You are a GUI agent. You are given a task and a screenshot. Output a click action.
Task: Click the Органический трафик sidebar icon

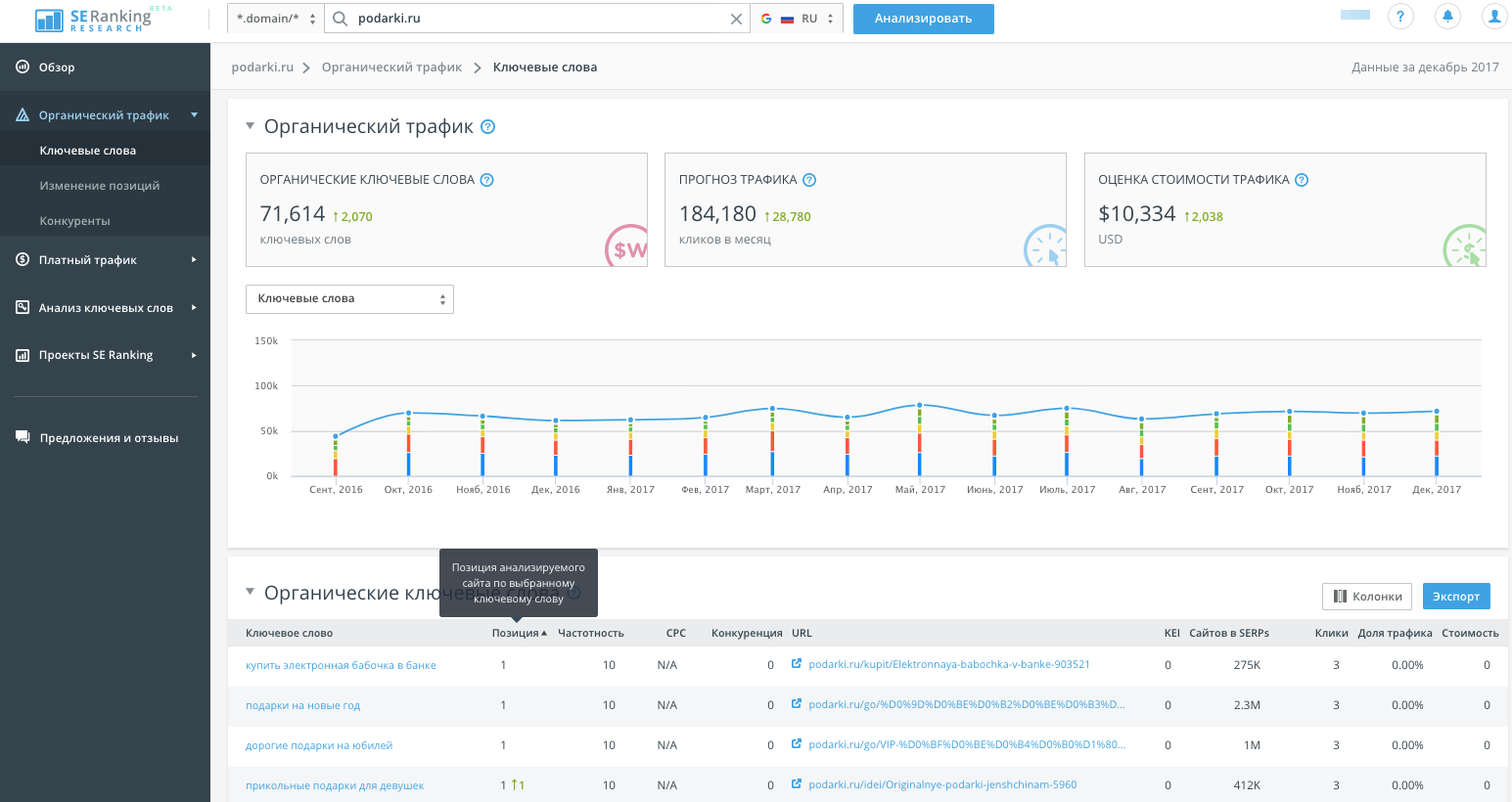(x=23, y=115)
